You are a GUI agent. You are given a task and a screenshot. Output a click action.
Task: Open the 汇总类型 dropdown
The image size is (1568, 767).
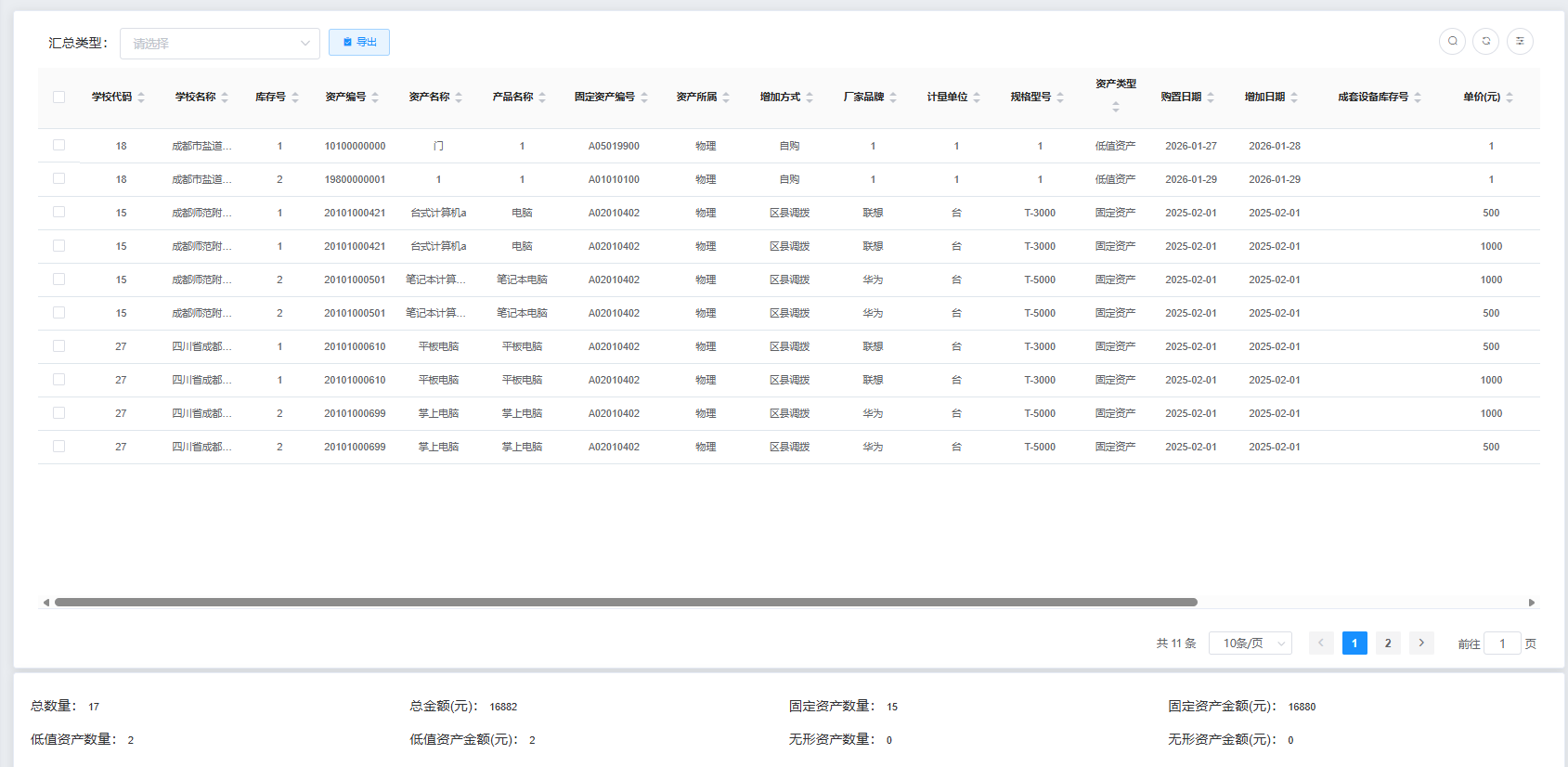point(220,44)
